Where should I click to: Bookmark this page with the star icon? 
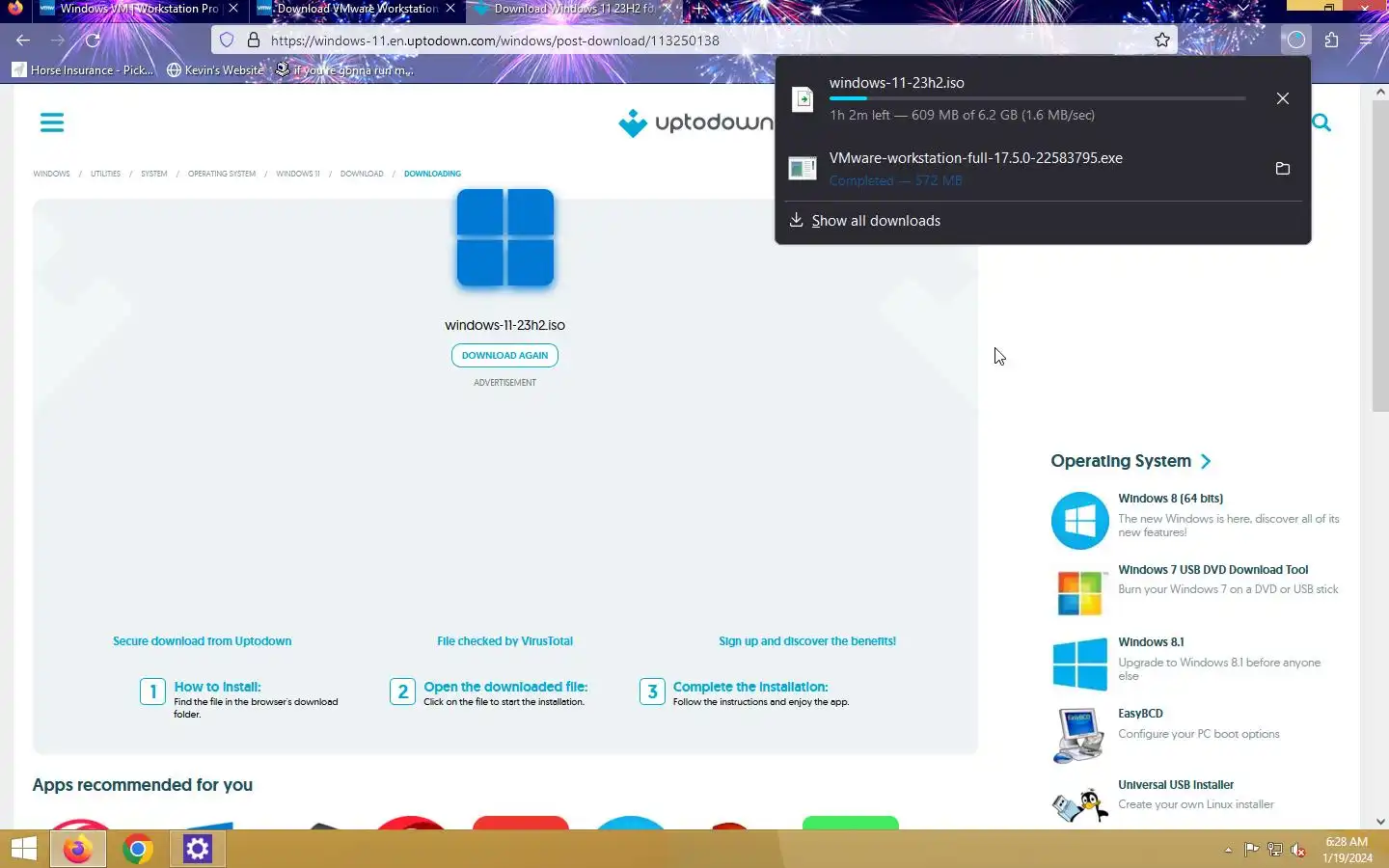tap(1162, 41)
